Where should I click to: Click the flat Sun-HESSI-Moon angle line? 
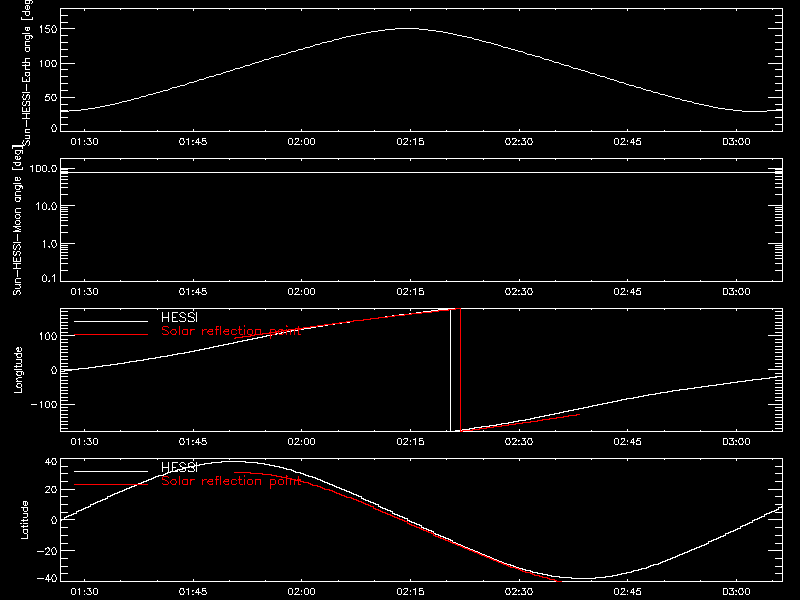click(421, 172)
